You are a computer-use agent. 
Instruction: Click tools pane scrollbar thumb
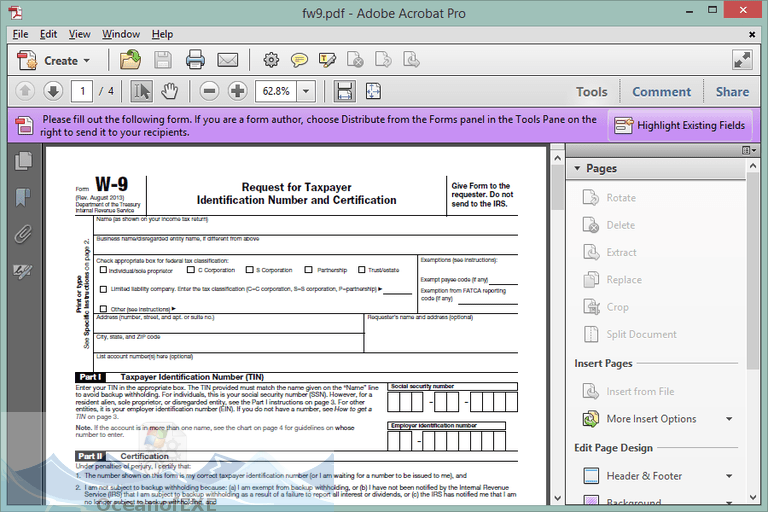click(x=753, y=270)
